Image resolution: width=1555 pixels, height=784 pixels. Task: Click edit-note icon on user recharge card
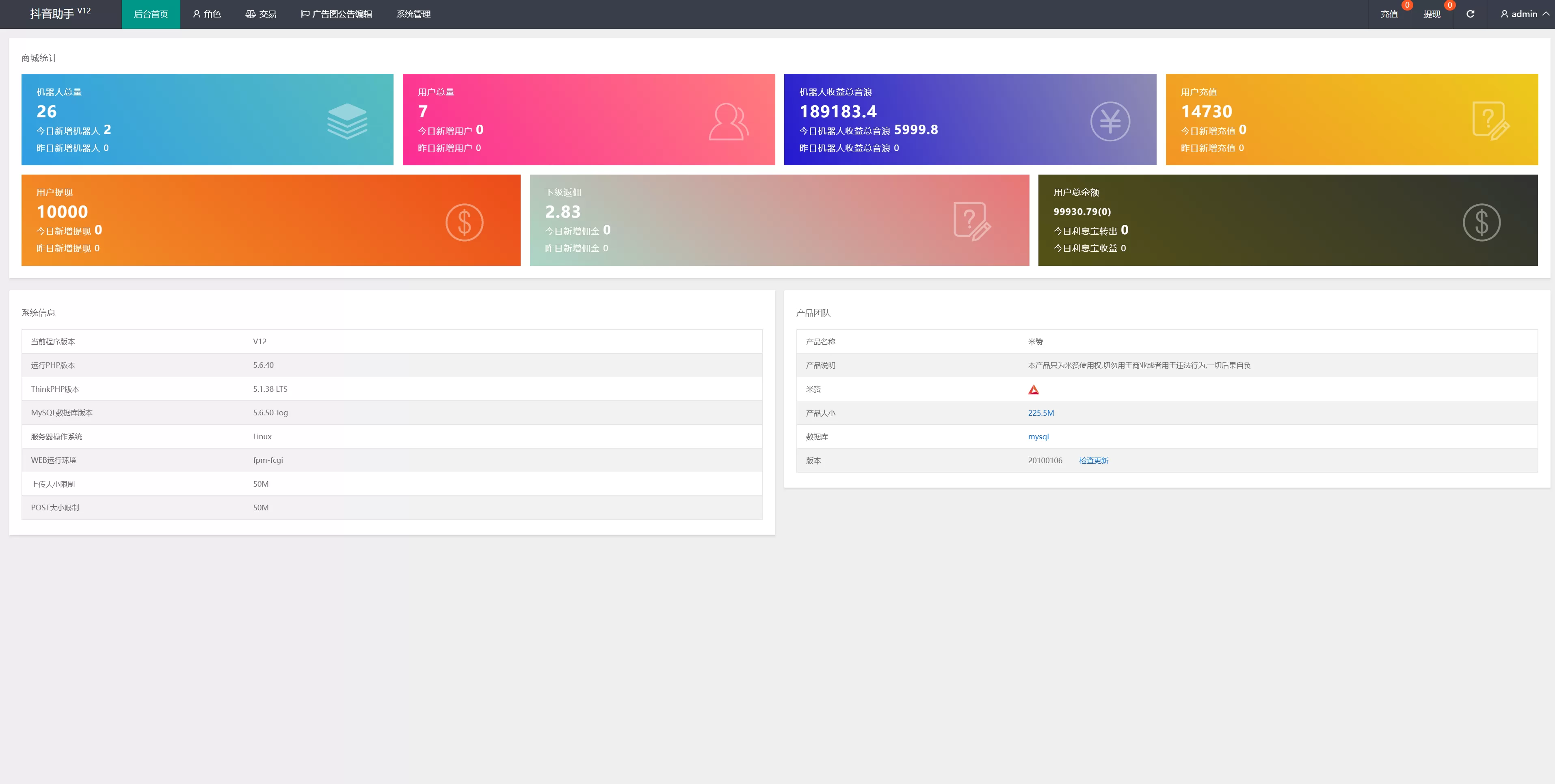coord(1490,121)
